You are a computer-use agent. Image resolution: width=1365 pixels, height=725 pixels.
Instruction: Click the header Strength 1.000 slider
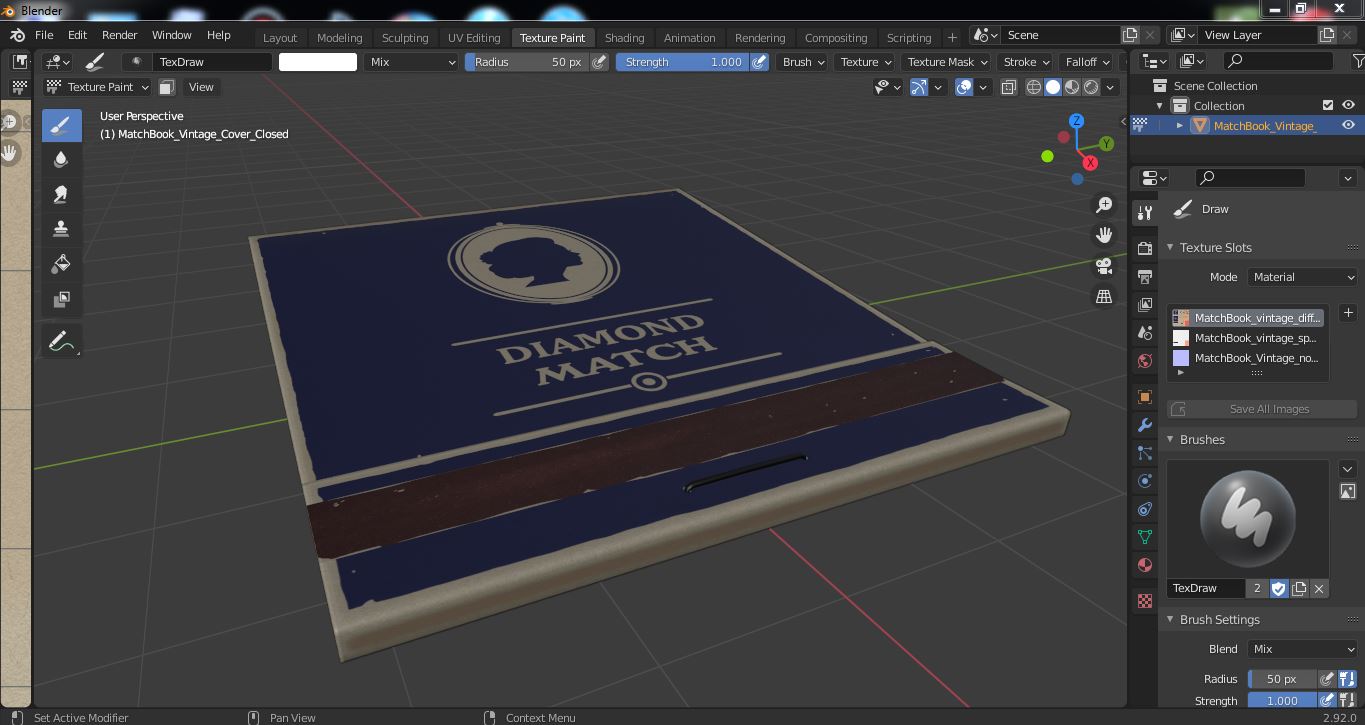pos(682,62)
